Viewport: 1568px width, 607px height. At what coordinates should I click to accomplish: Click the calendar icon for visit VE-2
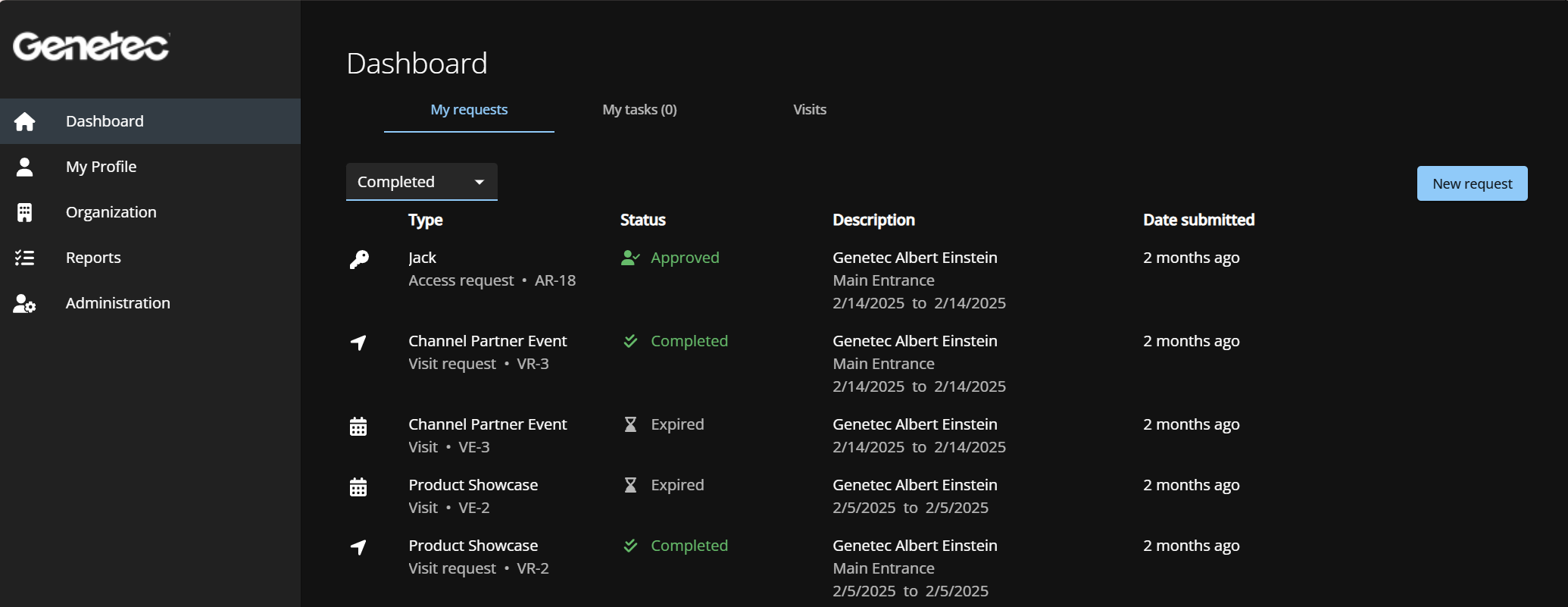(358, 487)
